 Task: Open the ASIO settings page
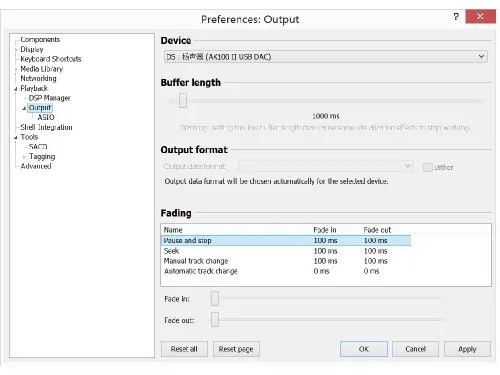[46, 117]
